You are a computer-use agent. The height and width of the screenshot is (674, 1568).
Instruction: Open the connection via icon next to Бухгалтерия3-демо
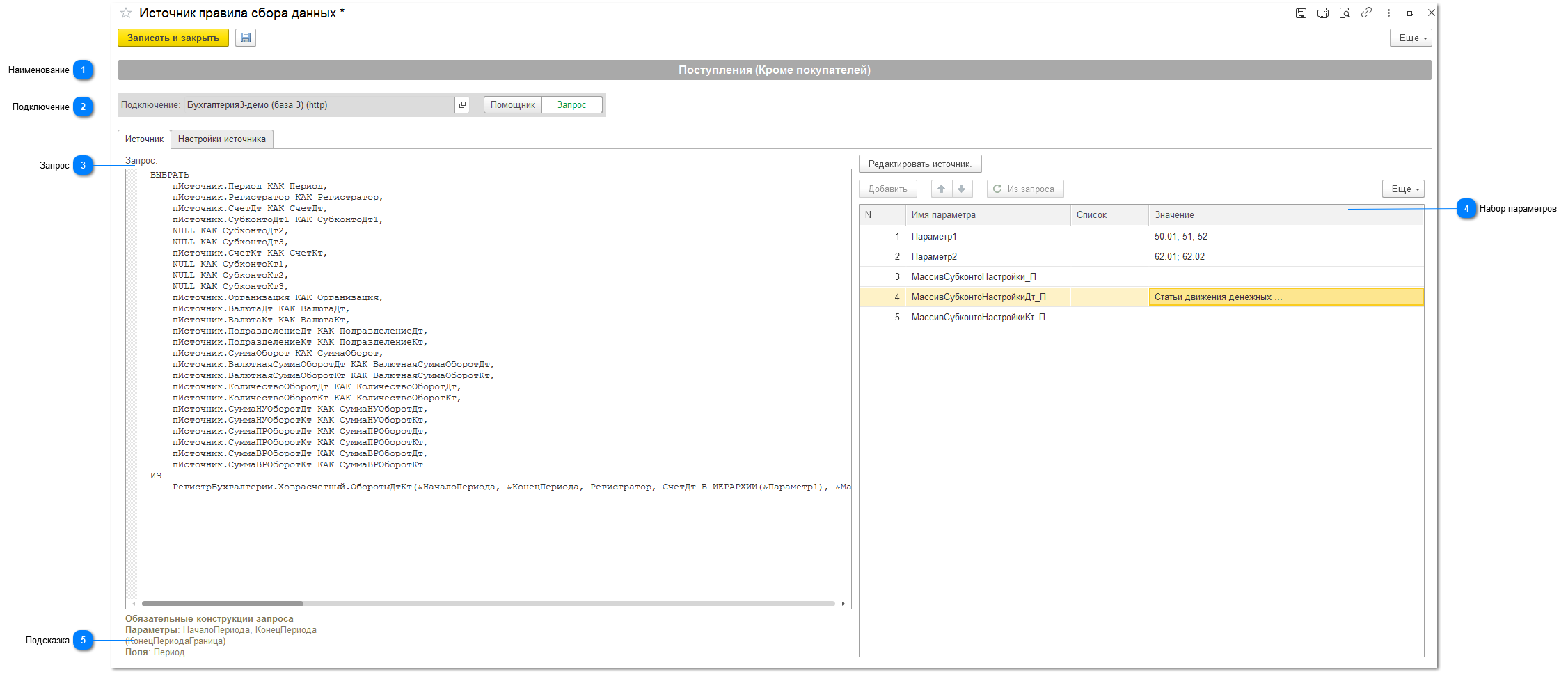(462, 105)
